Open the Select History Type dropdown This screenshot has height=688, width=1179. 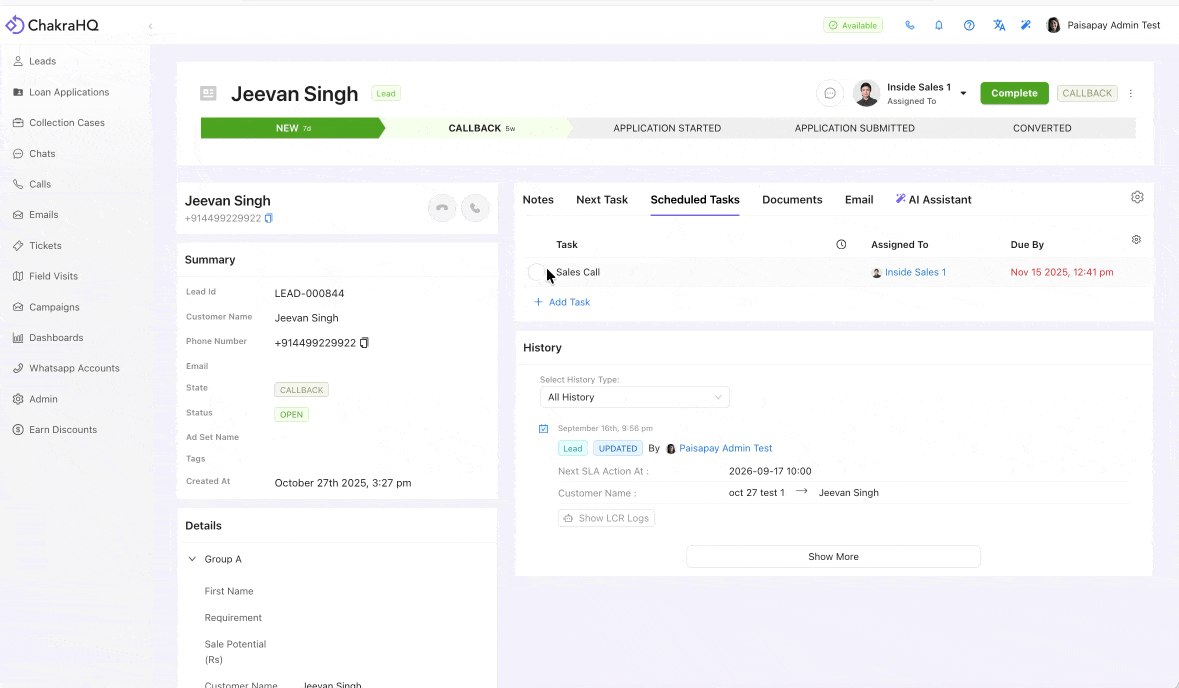634,397
